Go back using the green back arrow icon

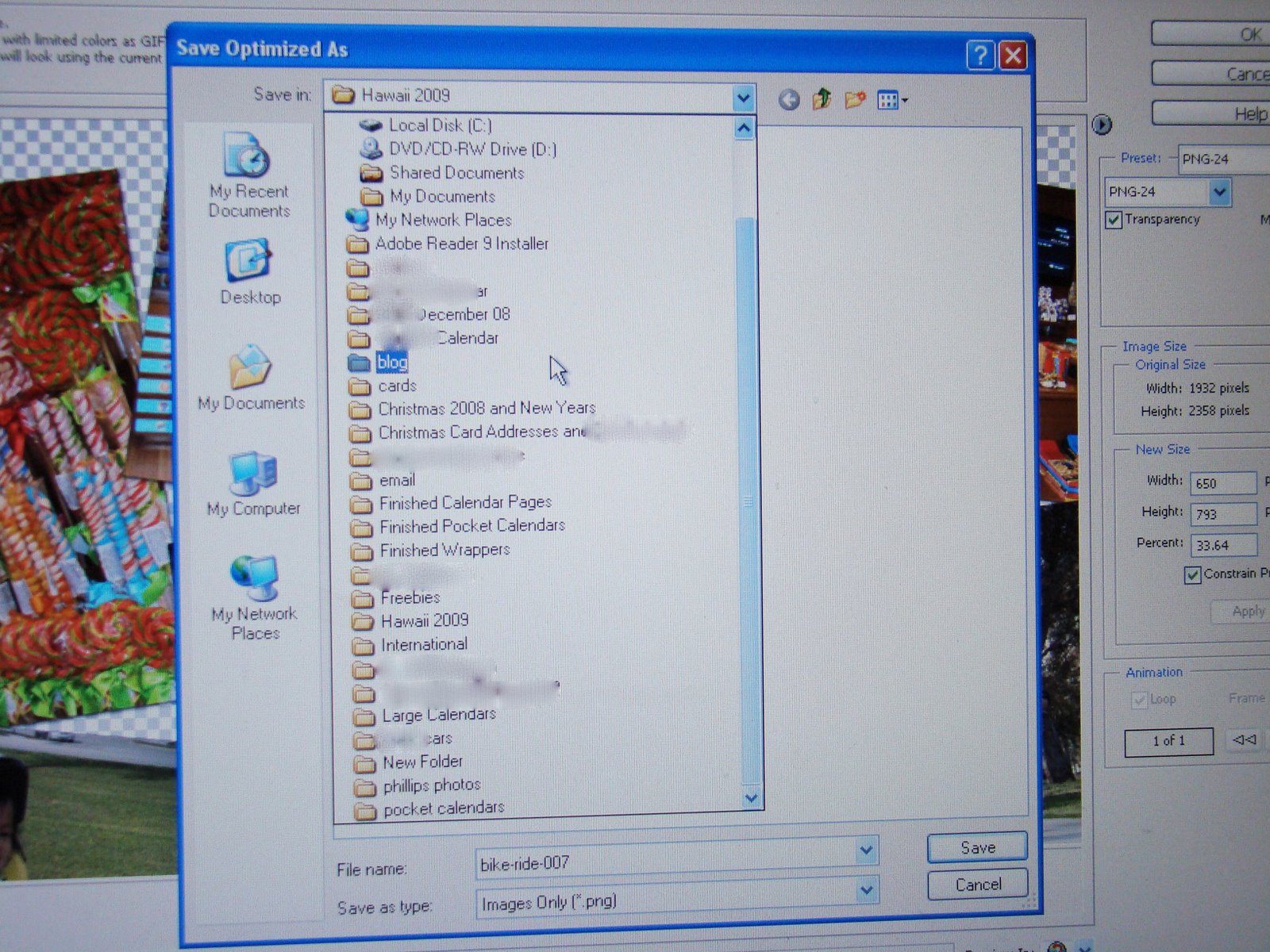coord(788,100)
